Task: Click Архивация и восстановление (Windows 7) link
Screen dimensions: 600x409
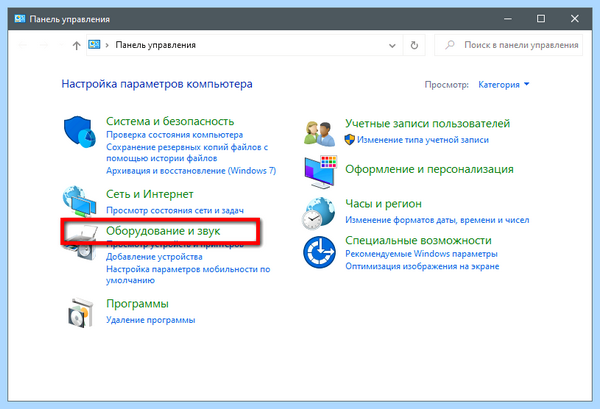Action: pyautogui.click(x=191, y=171)
